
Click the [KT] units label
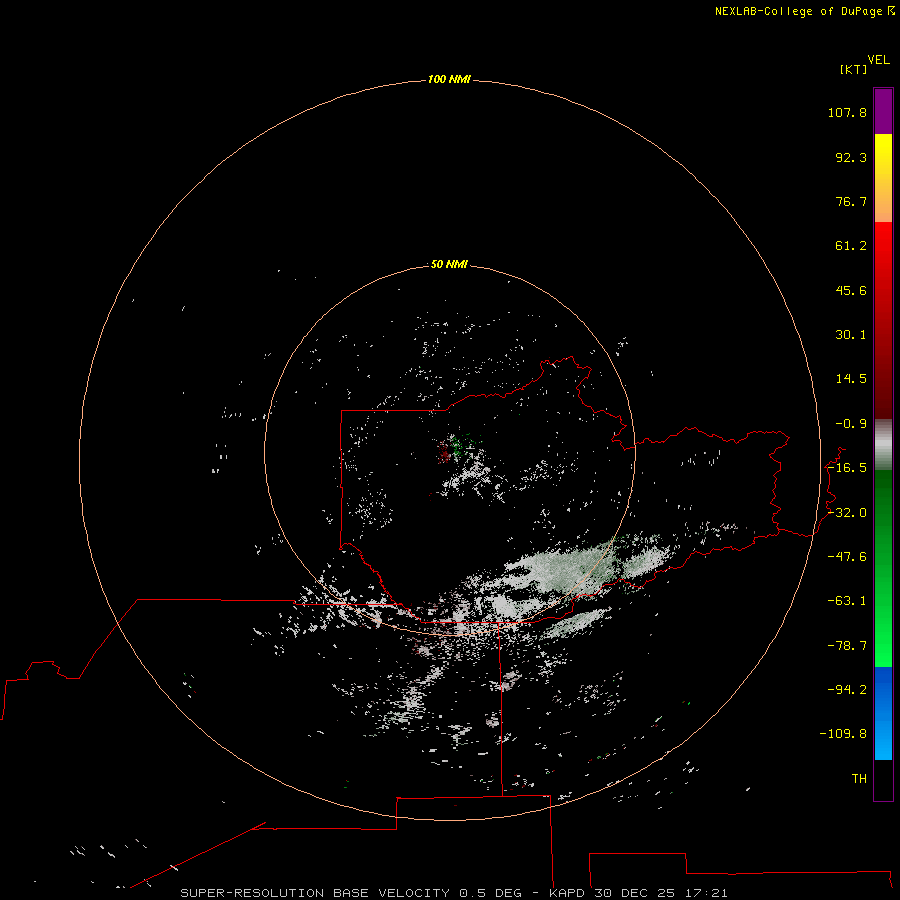[854, 69]
